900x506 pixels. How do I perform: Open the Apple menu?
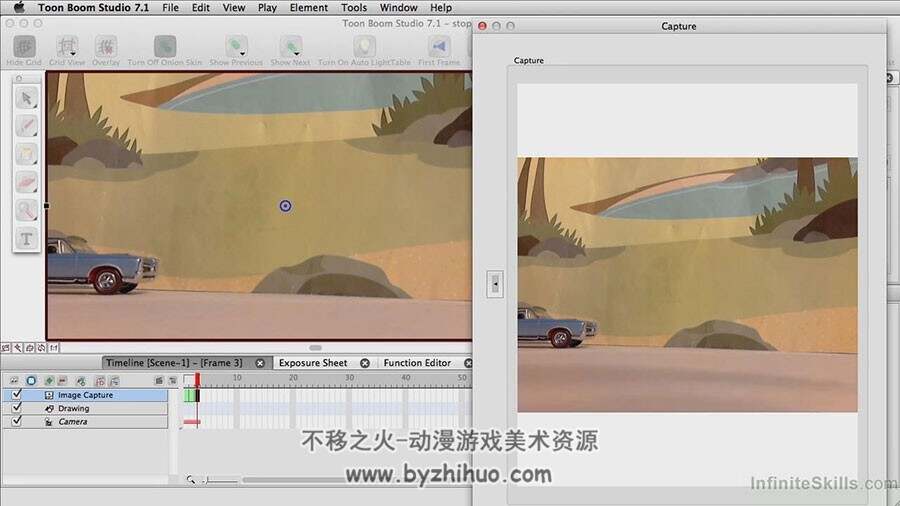pos(19,7)
